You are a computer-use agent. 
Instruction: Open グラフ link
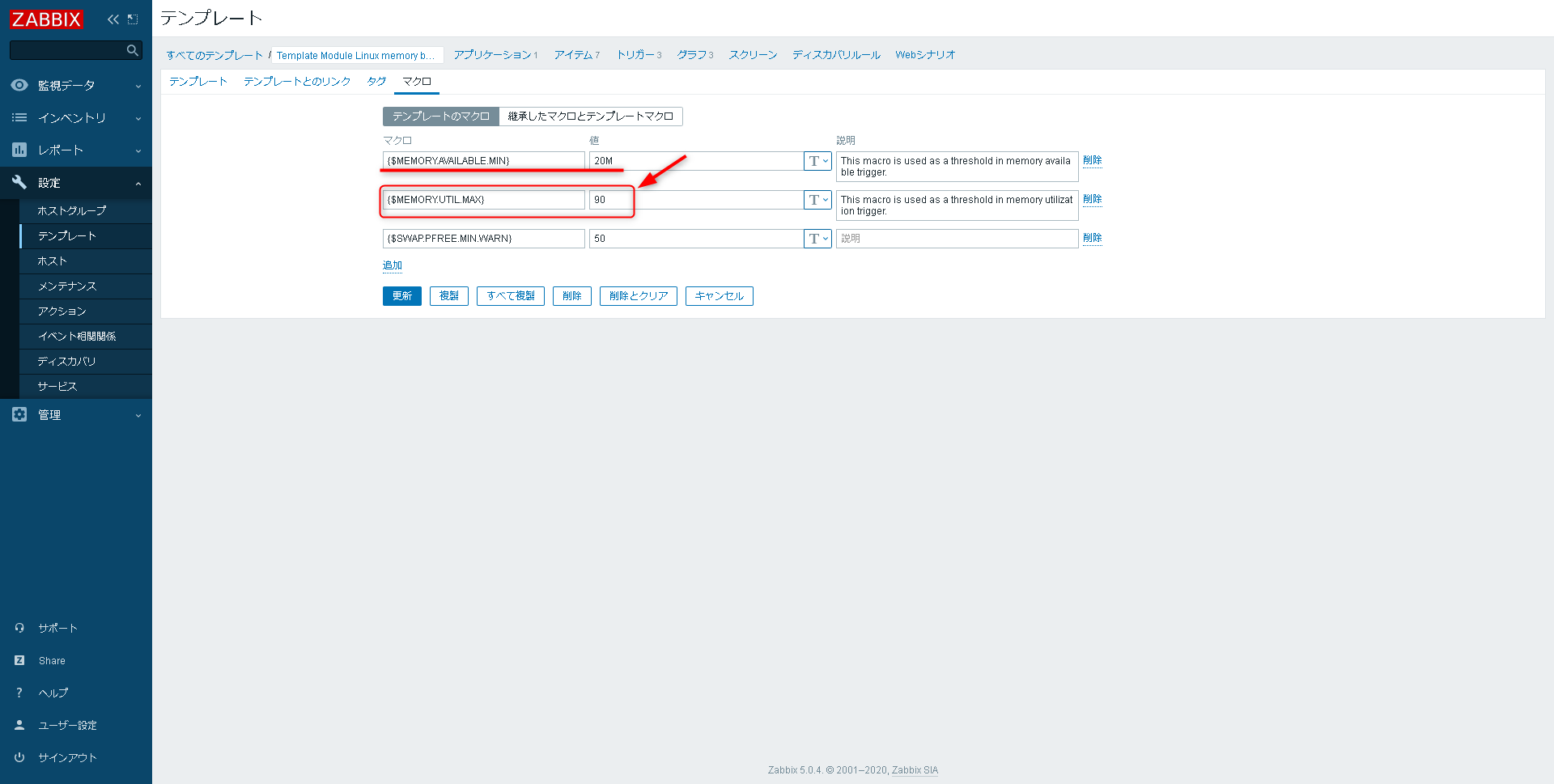(692, 55)
